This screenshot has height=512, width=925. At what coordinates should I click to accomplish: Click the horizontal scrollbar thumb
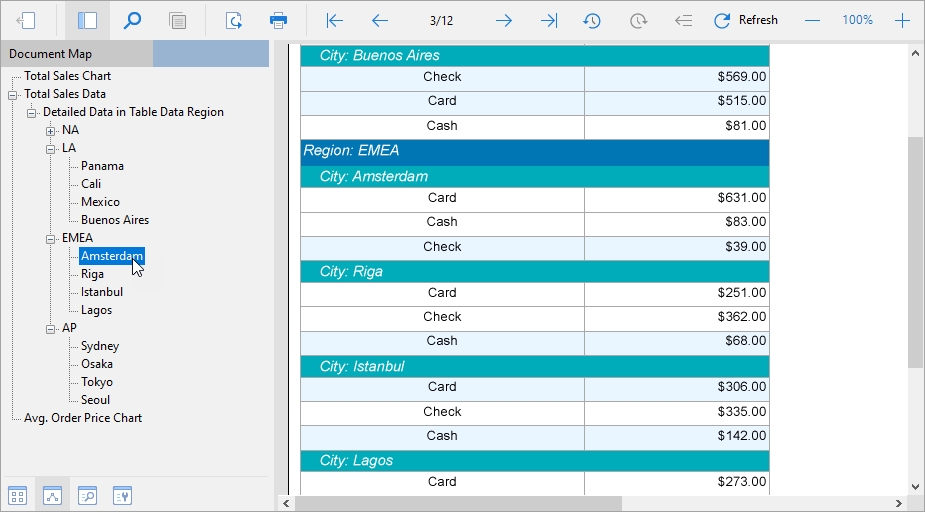point(458,504)
